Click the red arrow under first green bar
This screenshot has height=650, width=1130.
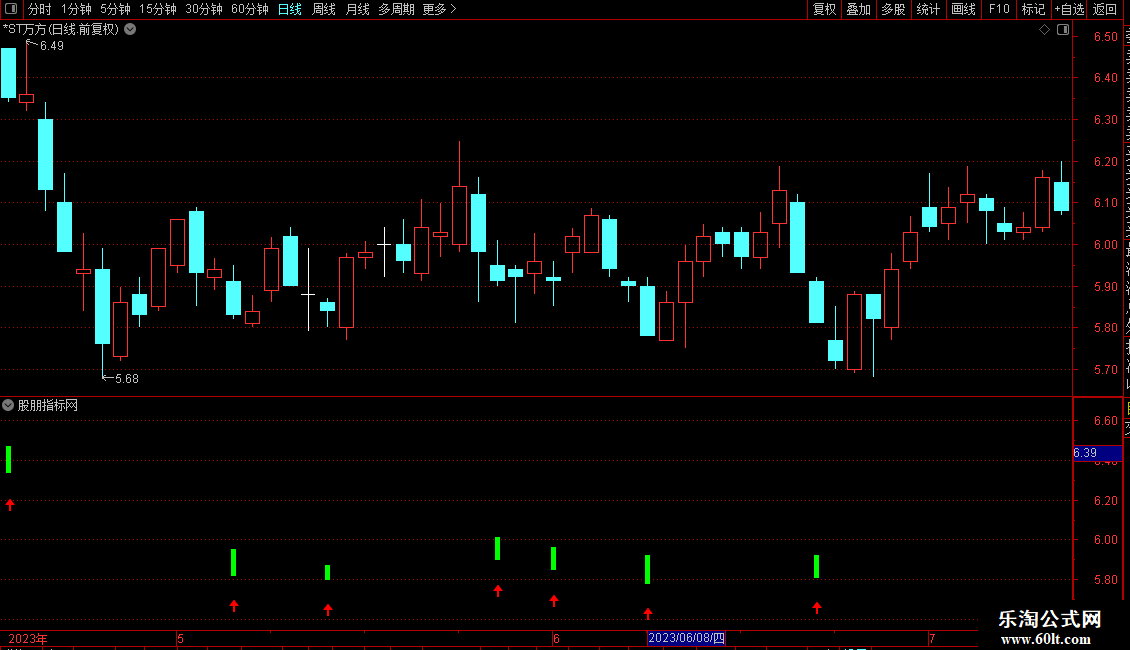coord(10,504)
